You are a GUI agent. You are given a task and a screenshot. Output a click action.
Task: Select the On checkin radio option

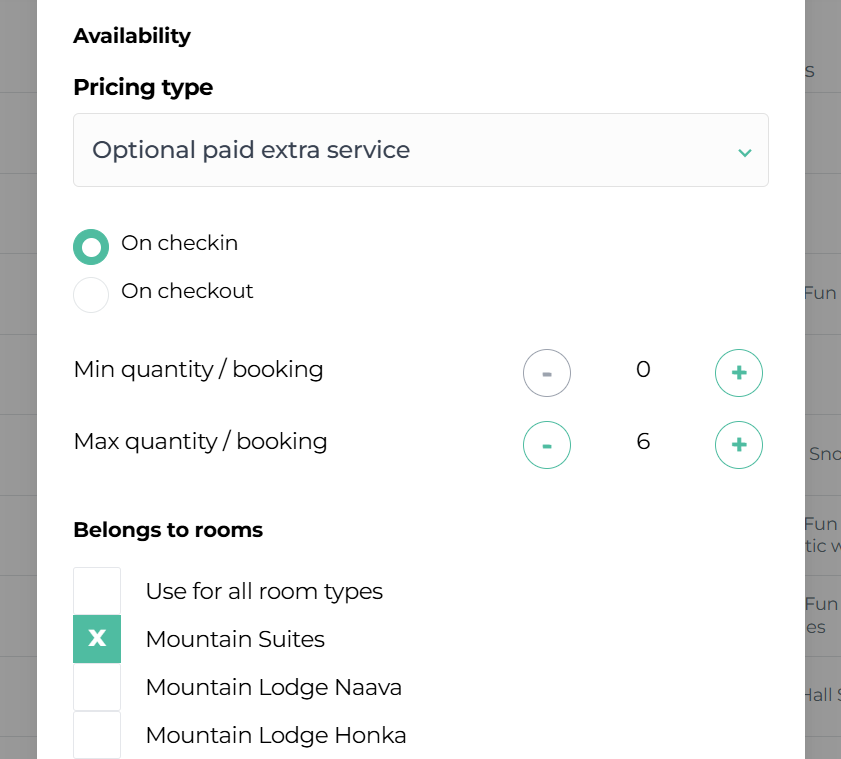tap(91, 247)
